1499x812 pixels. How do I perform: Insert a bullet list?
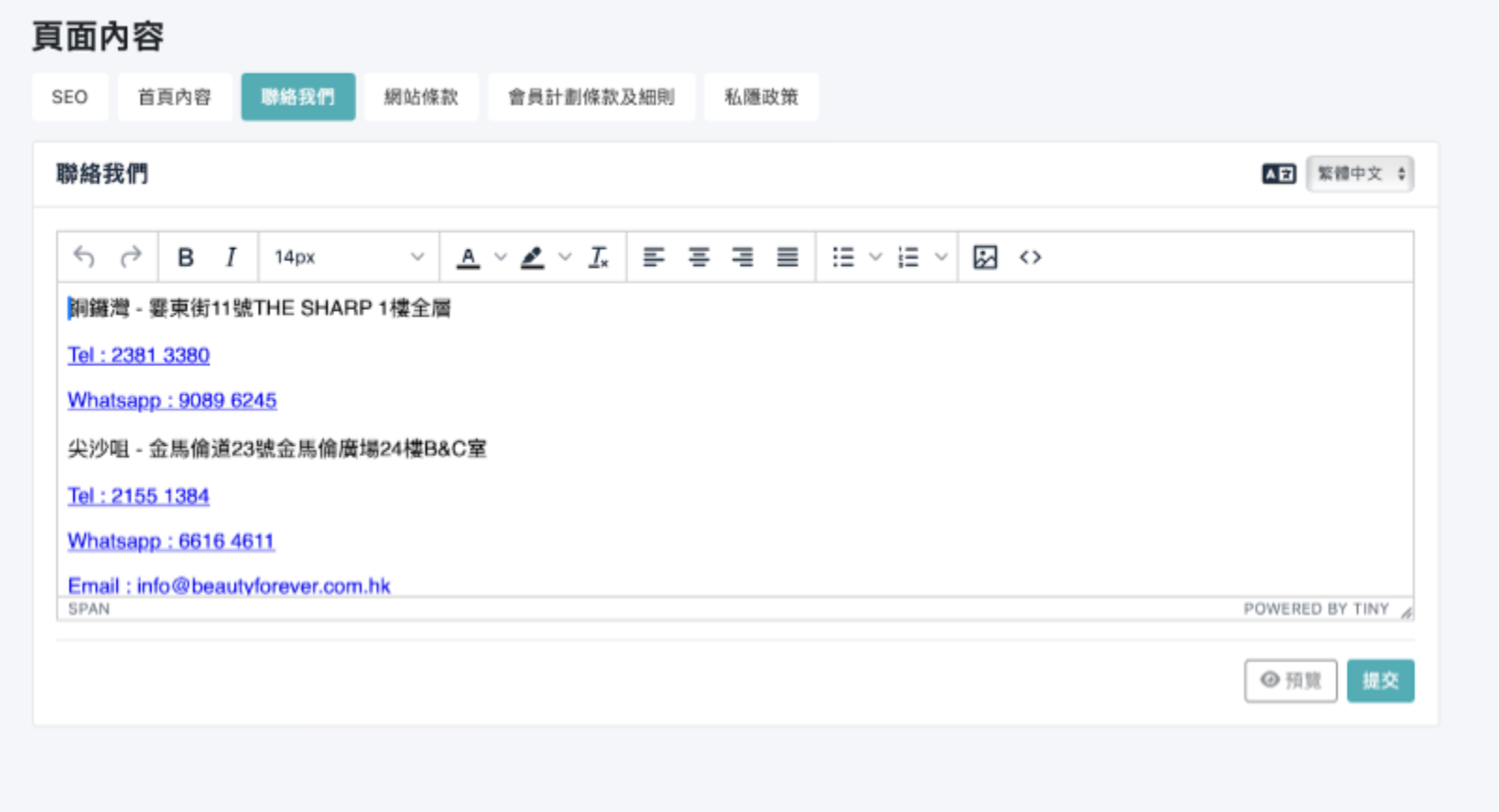tap(843, 257)
